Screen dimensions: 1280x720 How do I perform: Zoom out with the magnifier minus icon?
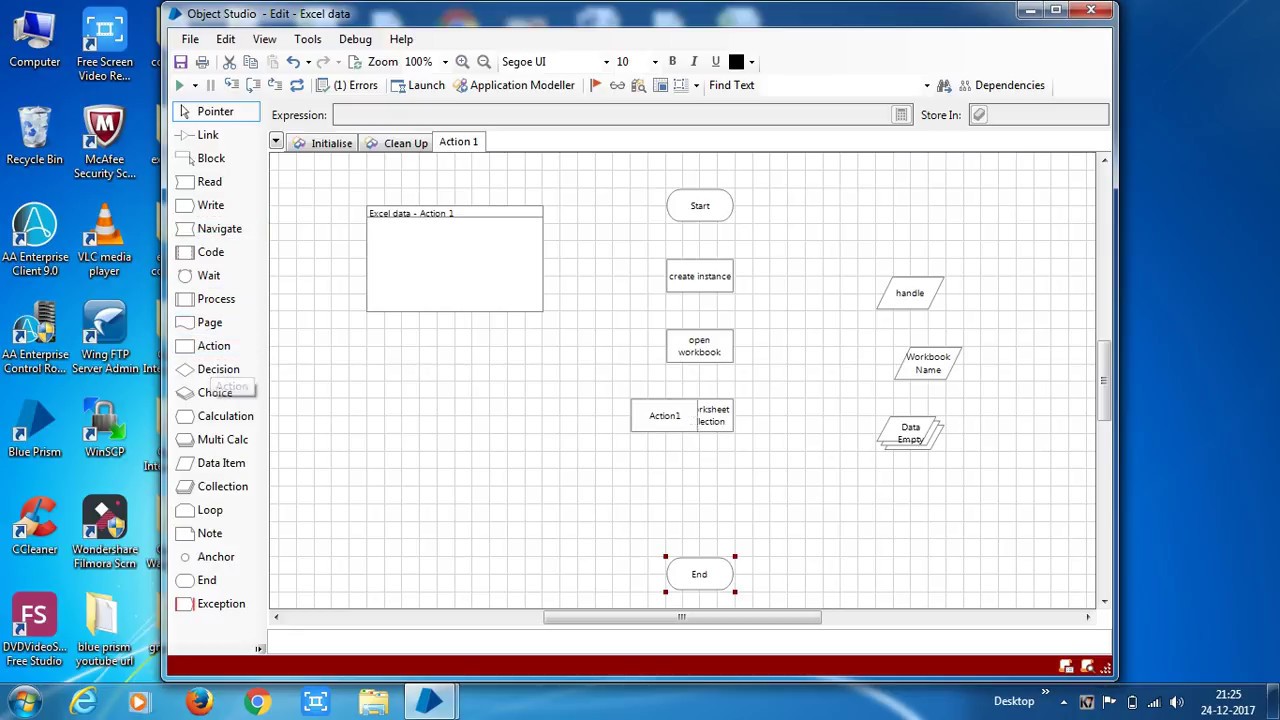click(484, 62)
